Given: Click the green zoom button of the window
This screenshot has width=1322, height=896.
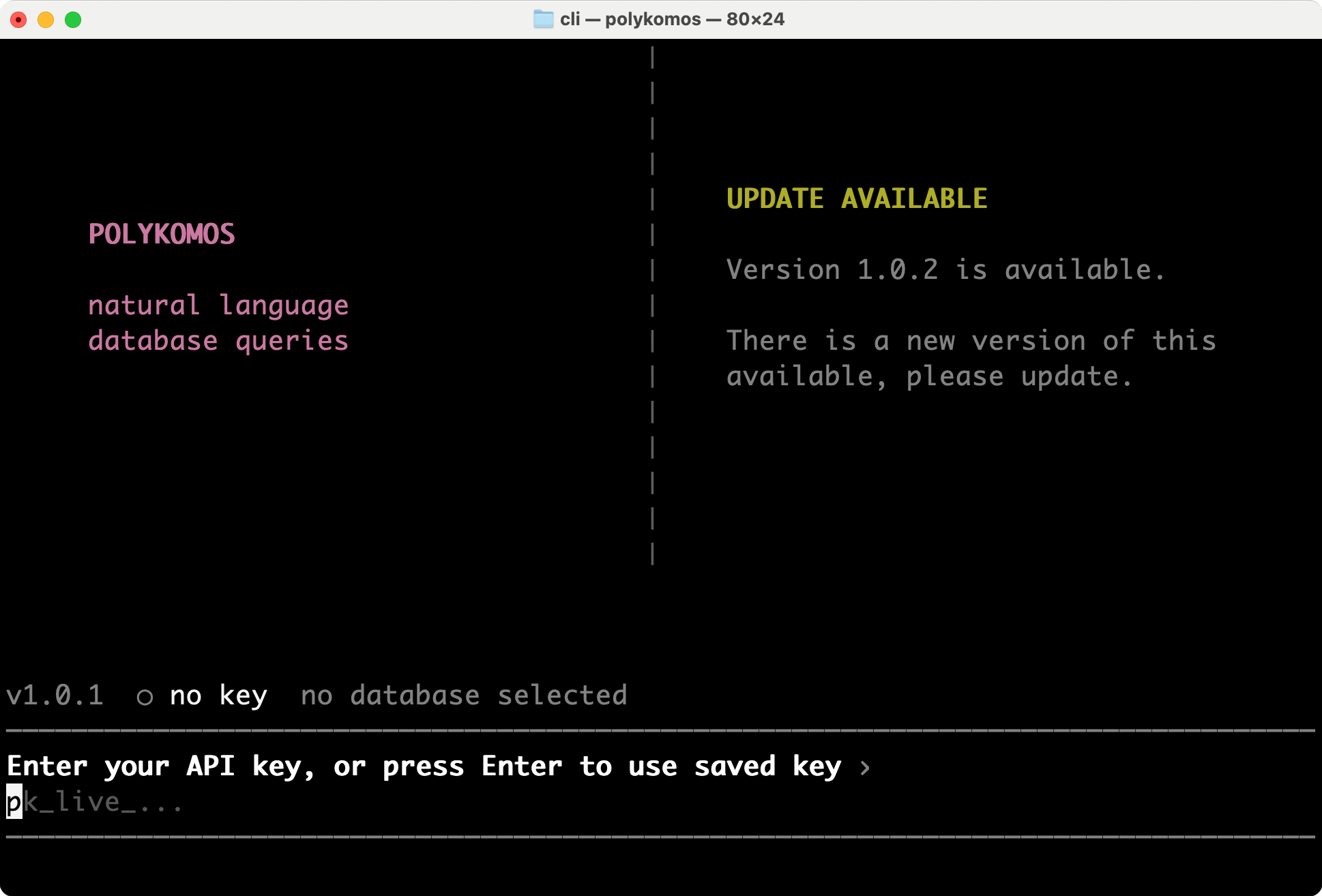Looking at the screenshot, I should (72, 20).
